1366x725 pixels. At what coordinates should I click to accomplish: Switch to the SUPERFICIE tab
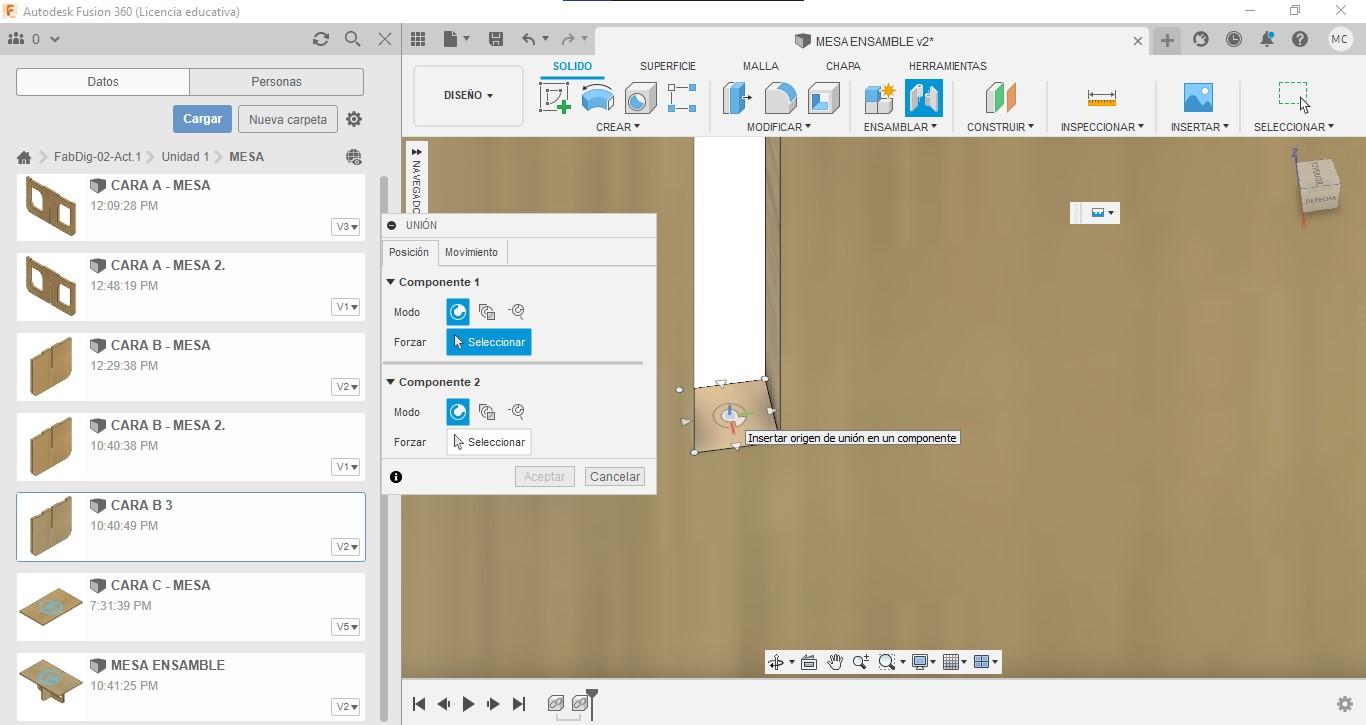point(668,66)
